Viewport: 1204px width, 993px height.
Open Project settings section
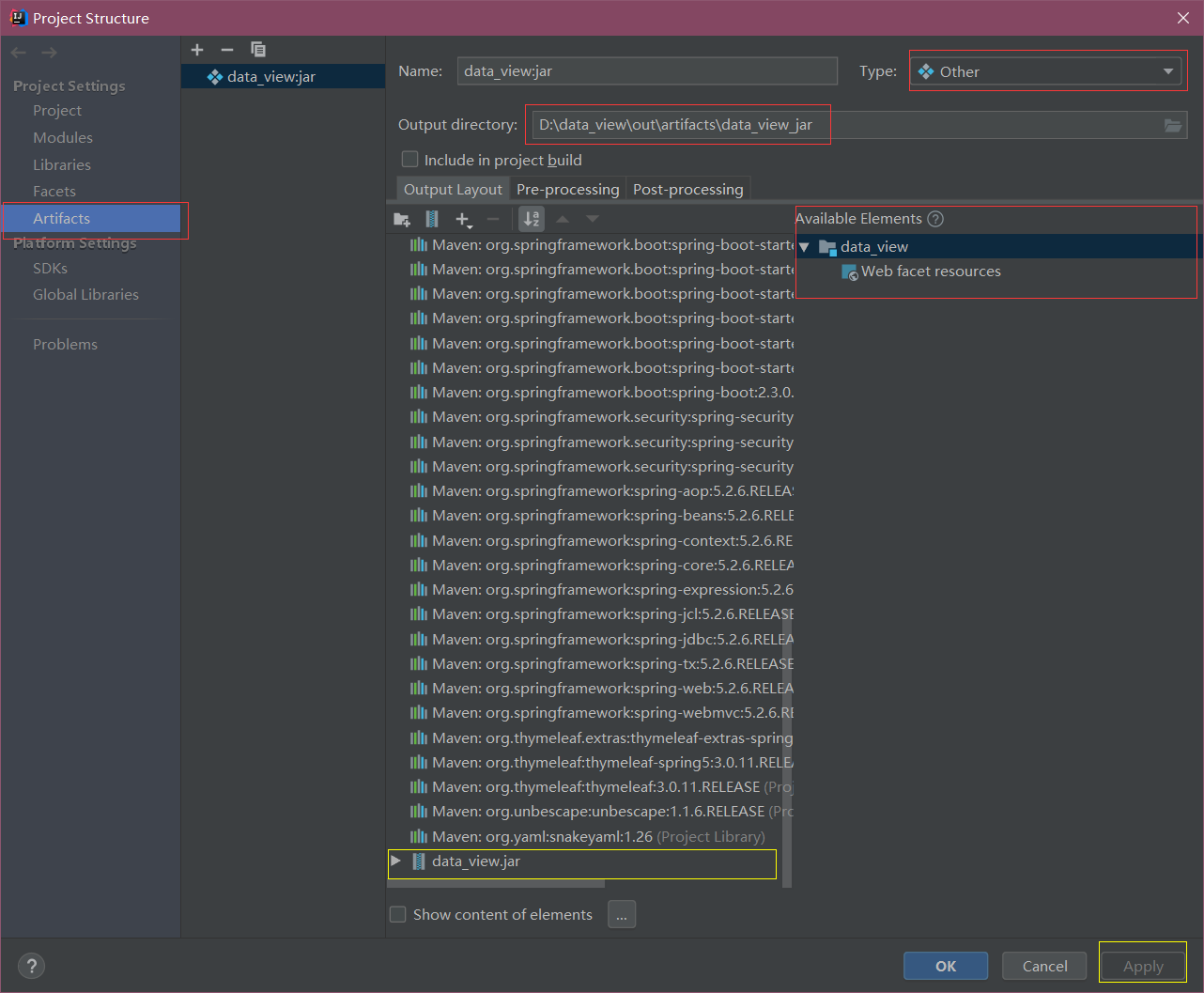pos(57,111)
